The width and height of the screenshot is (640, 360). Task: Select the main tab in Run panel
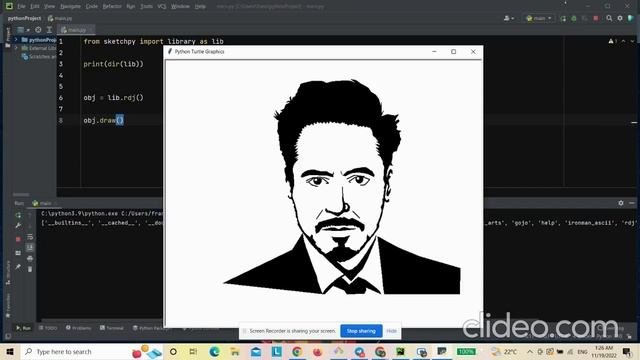(x=43, y=203)
